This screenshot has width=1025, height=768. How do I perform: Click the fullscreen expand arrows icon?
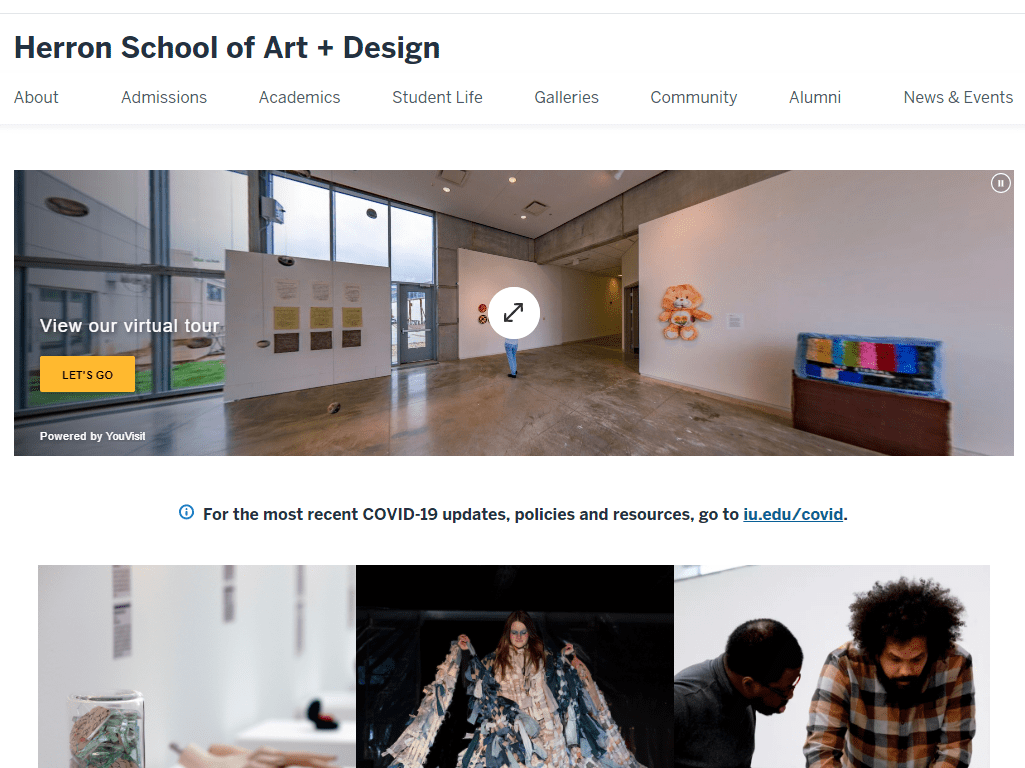[x=514, y=312]
